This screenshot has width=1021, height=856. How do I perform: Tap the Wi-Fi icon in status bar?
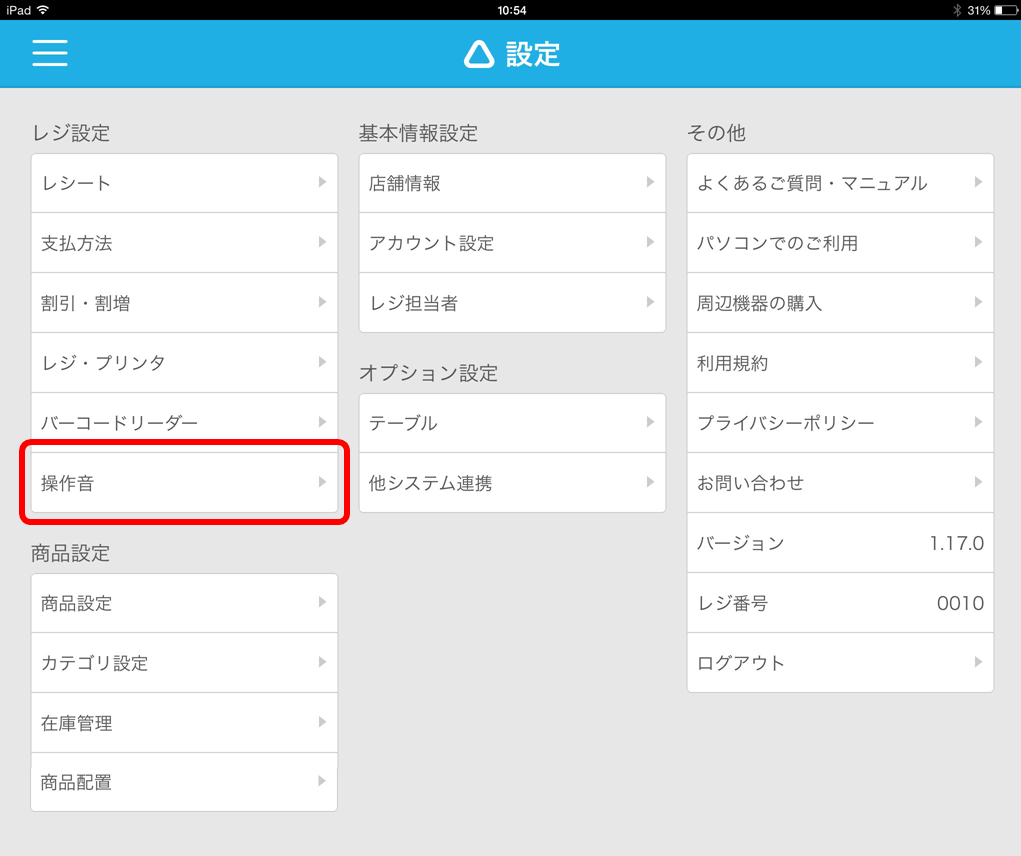pyautogui.click(x=43, y=10)
